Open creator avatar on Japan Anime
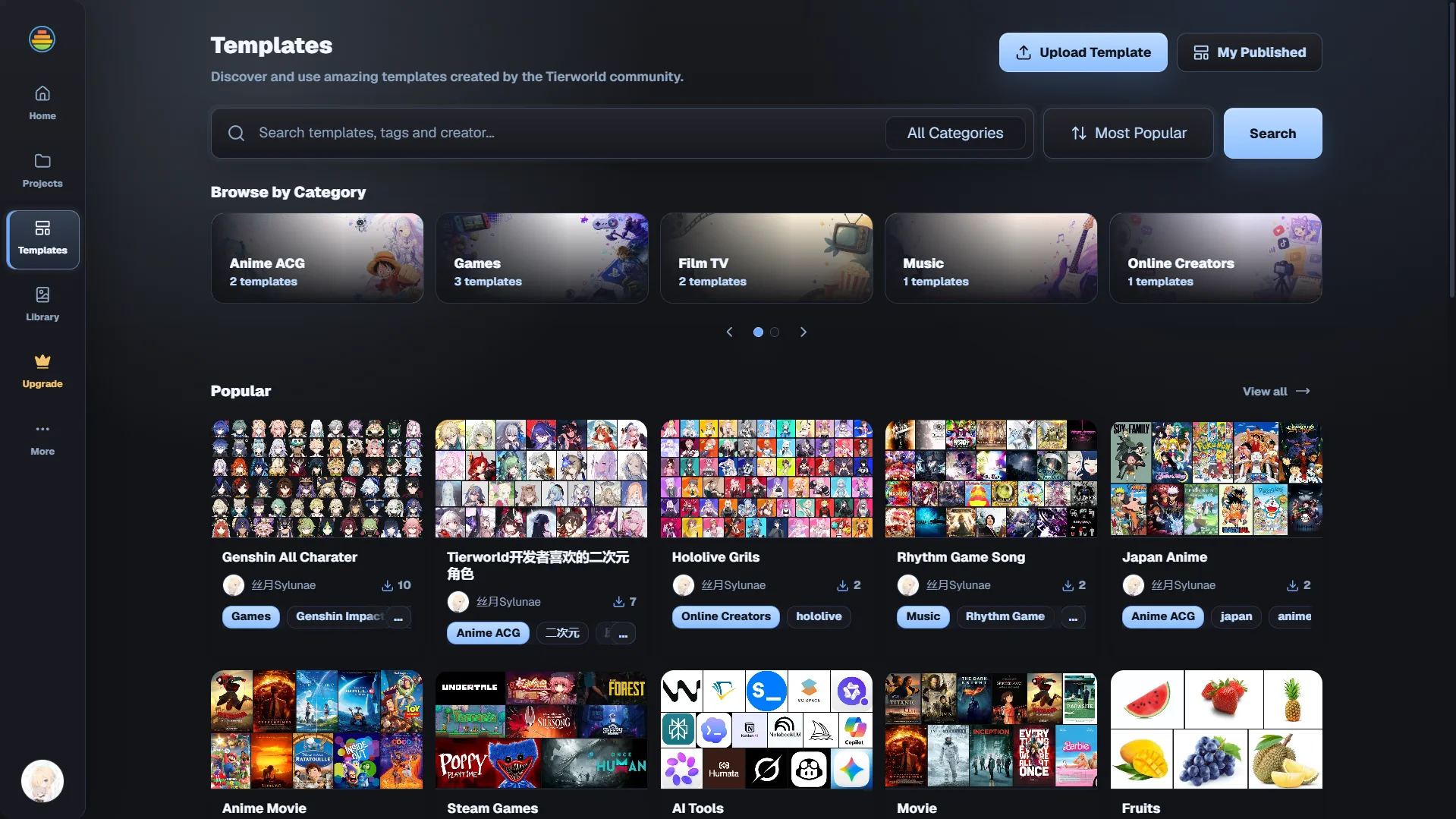Viewport: 1456px width, 819px height. pos(1134,585)
